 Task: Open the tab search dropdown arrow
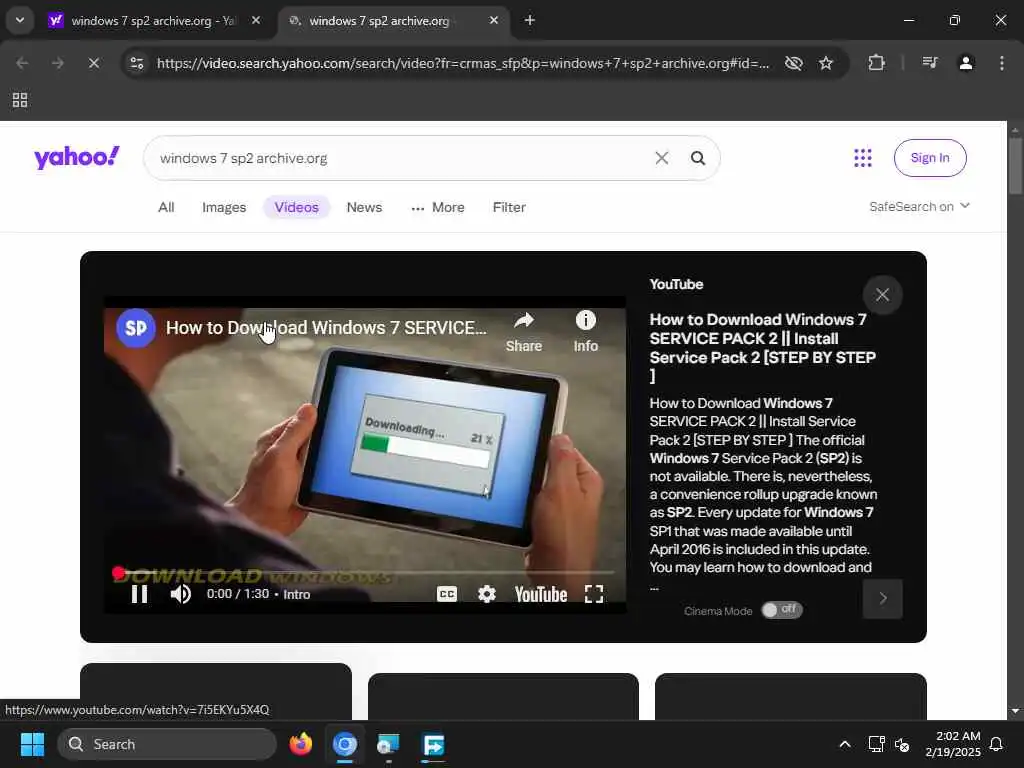[20, 20]
